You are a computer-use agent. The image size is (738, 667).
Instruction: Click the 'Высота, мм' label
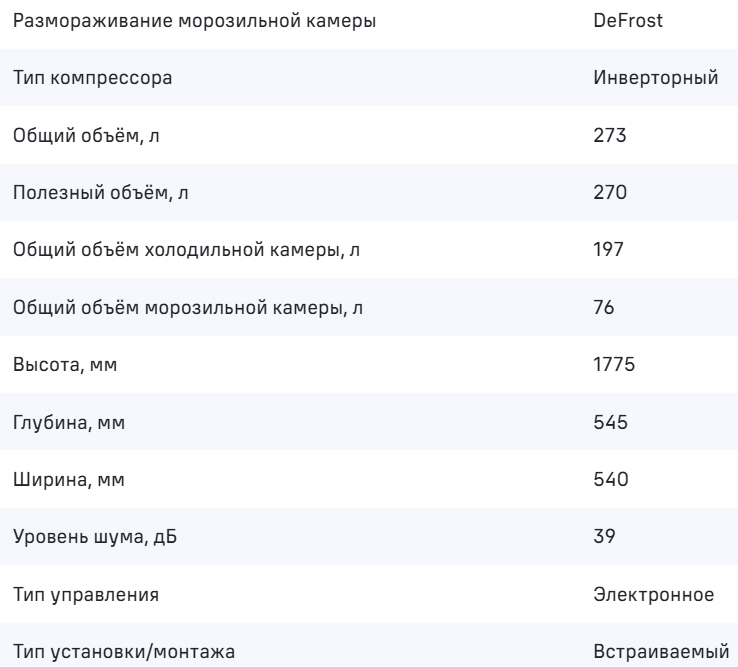point(65,366)
